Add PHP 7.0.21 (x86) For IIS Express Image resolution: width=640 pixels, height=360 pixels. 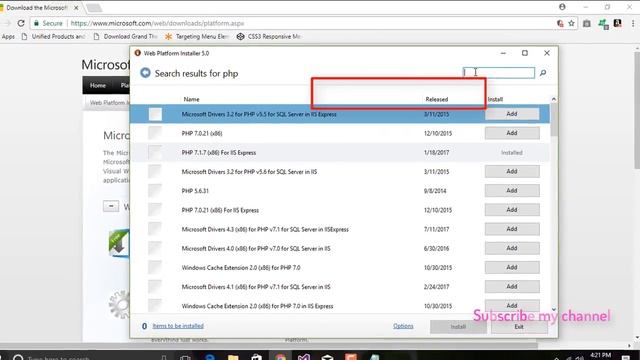(x=512, y=210)
